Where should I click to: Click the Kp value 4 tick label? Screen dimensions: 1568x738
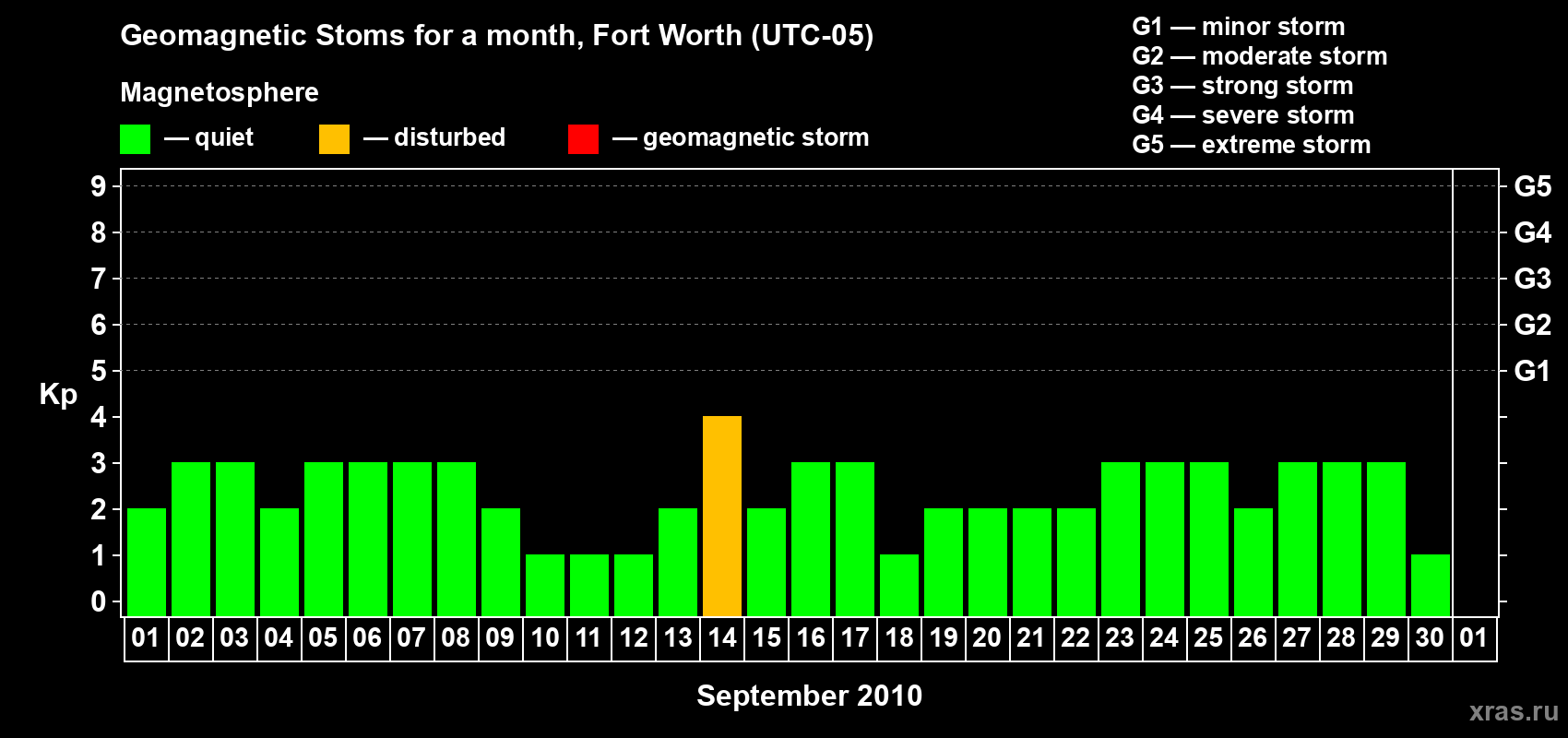(99, 417)
